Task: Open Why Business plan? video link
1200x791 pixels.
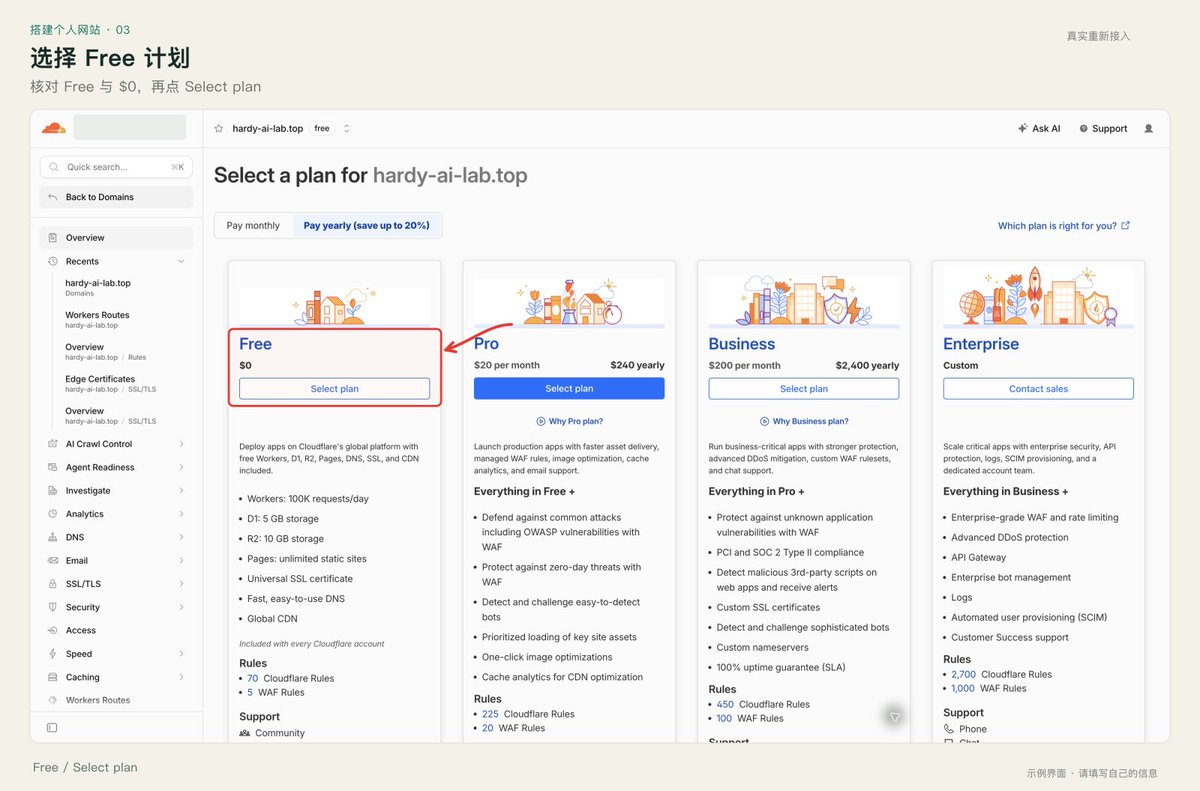Action: (804, 422)
